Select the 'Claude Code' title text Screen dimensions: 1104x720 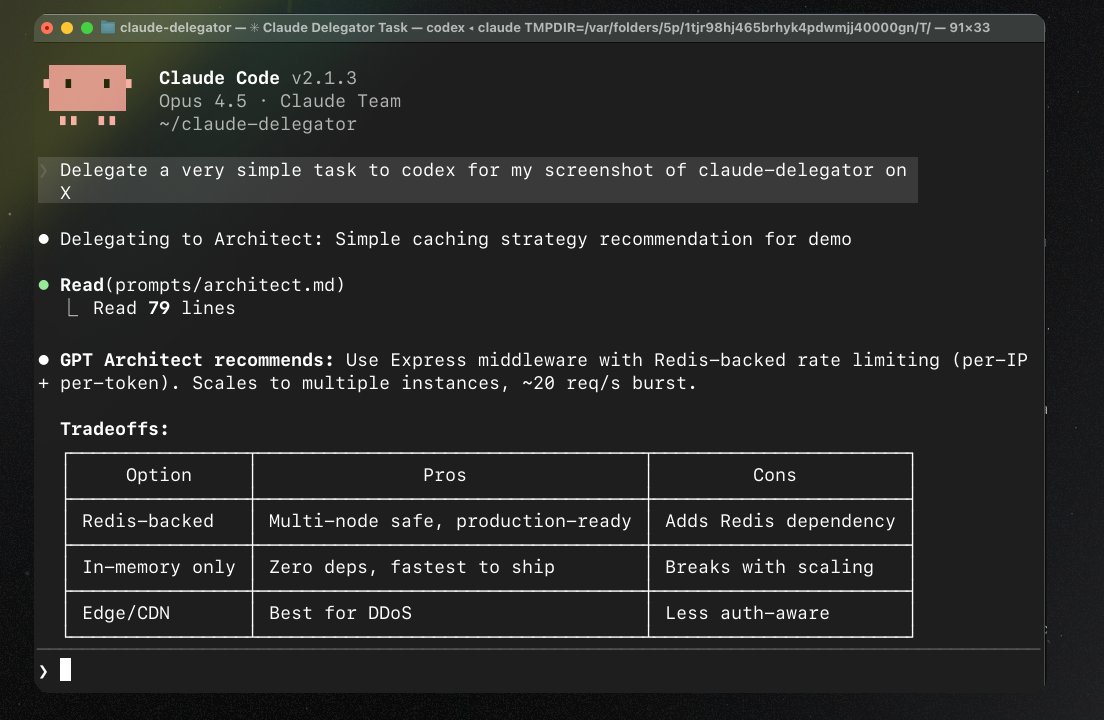click(x=219, y=77)
